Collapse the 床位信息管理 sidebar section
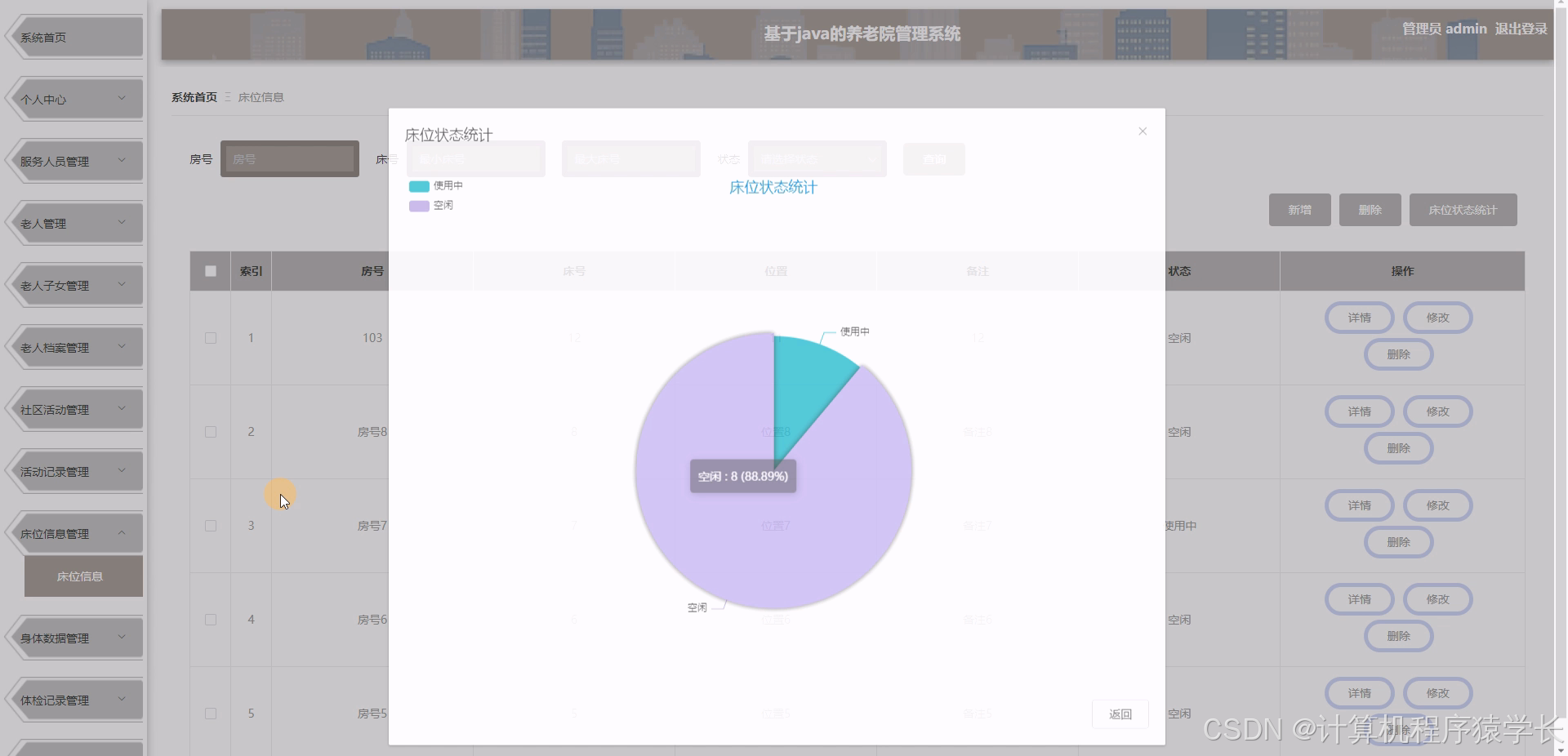The height and width of the screenshot is (756, 1568). click(x=73, y=533)
